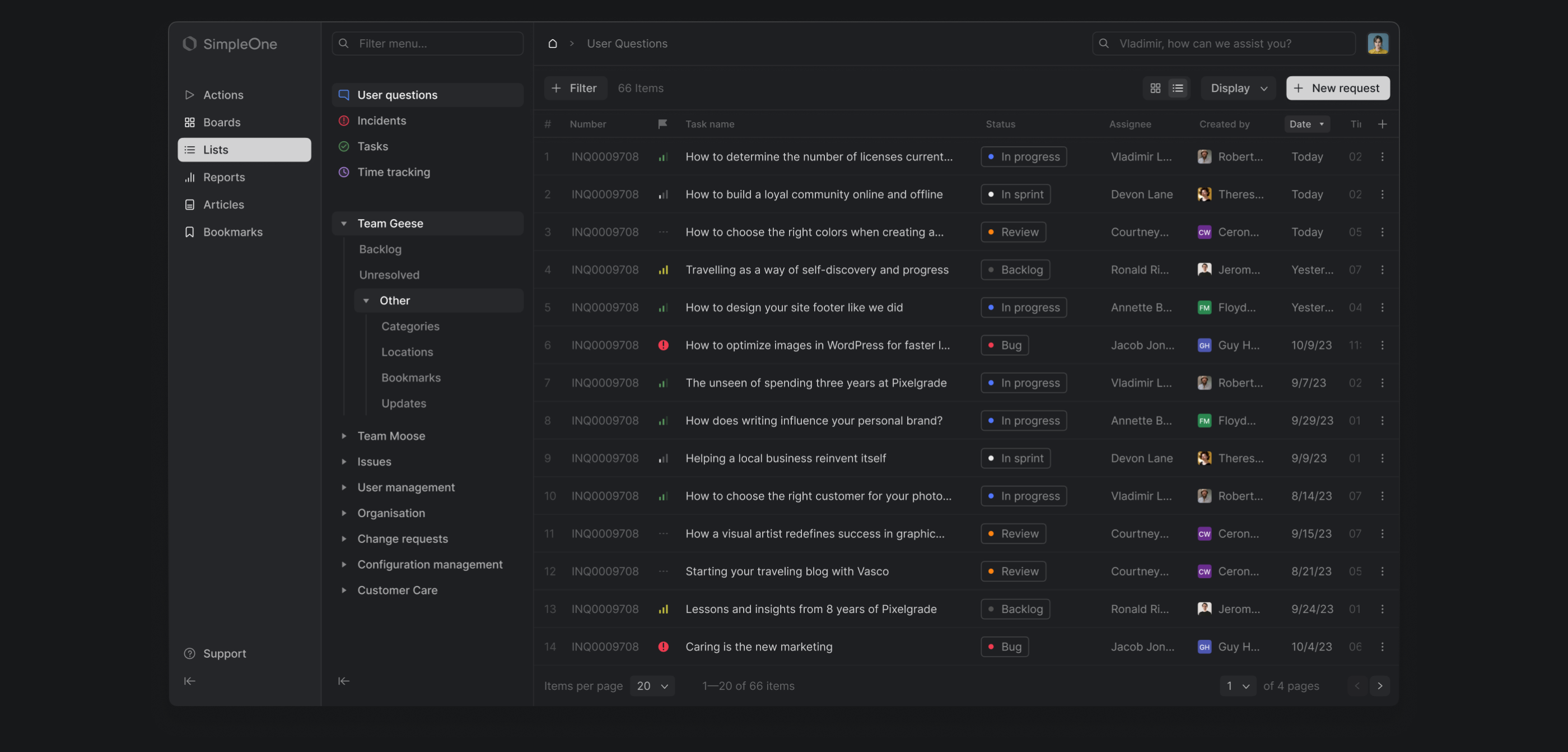Open items per page dropdown
1568x752 pixels.
point(652,686)
